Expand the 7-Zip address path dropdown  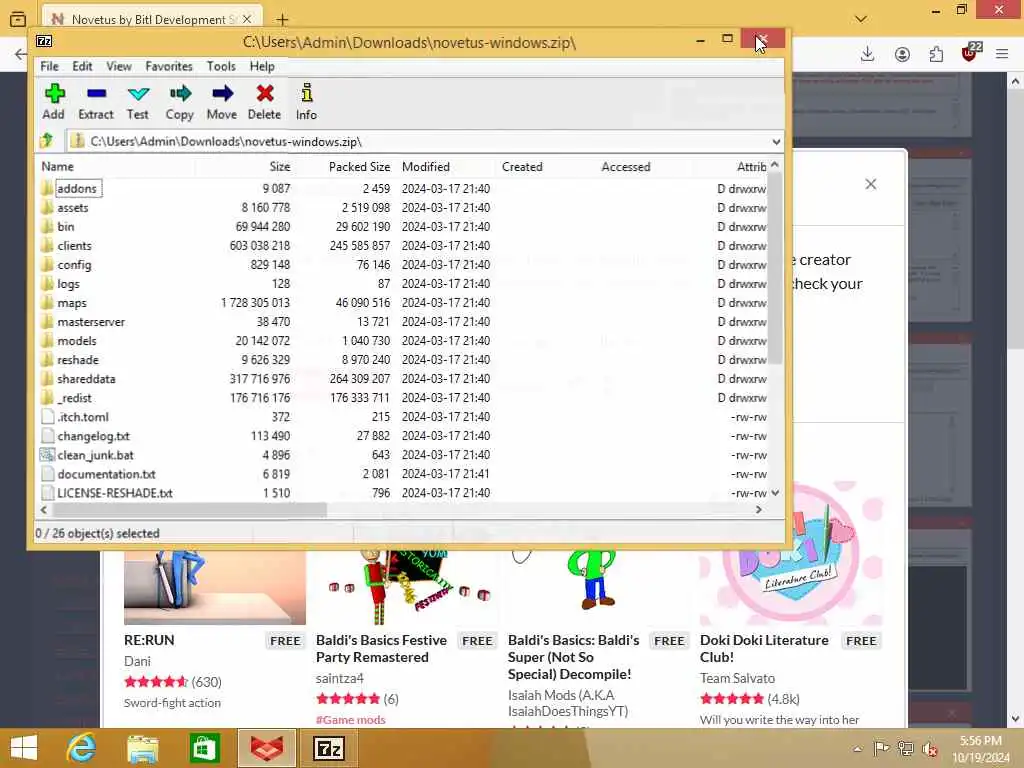click(776, 142)
